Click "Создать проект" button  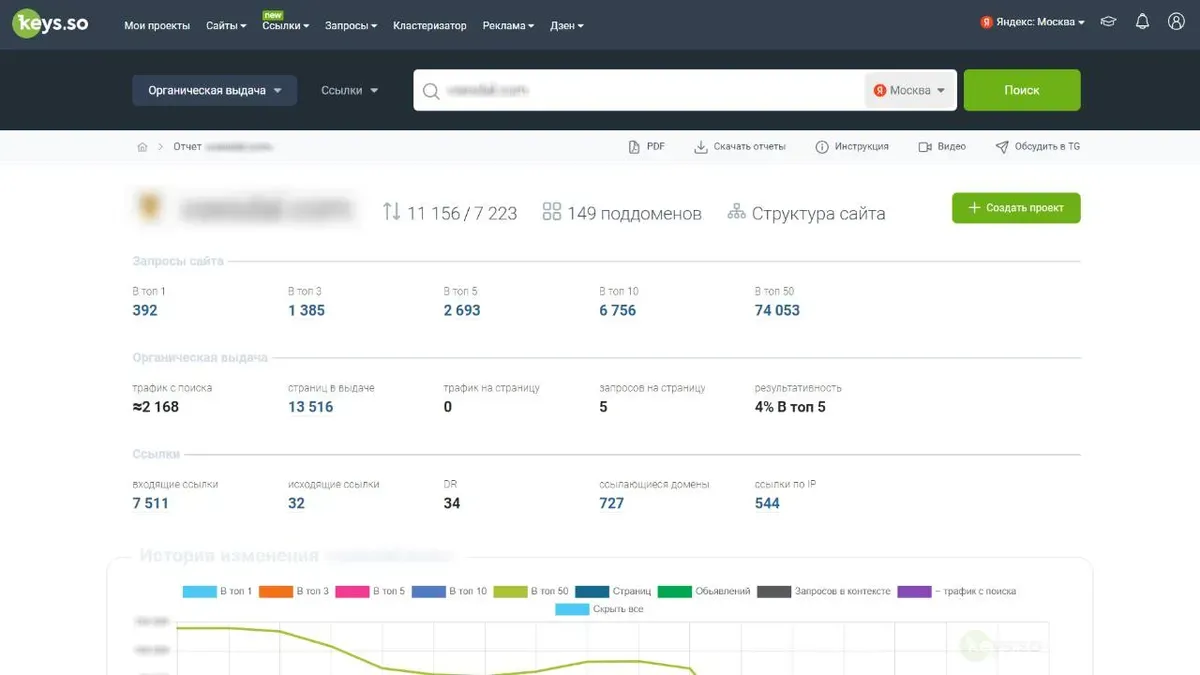(x=1016, y=208)
